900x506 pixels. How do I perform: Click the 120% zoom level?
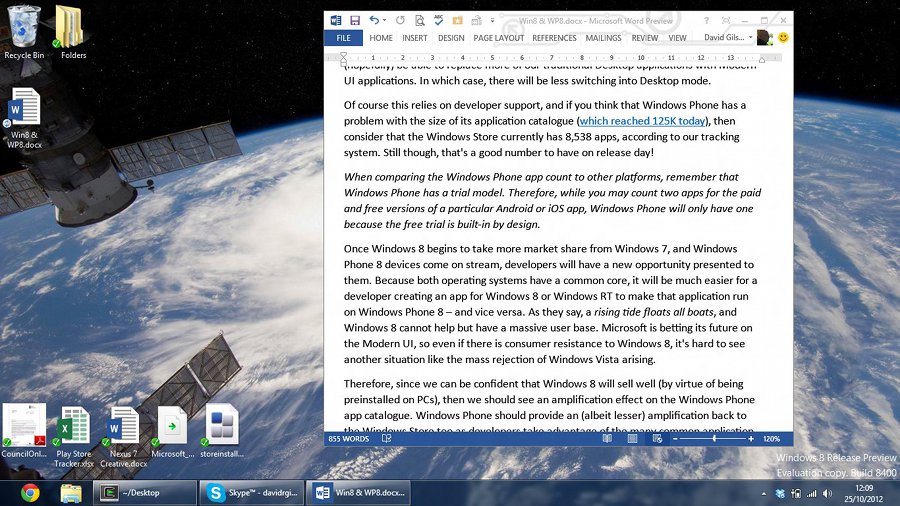click(x=771, y=439)
